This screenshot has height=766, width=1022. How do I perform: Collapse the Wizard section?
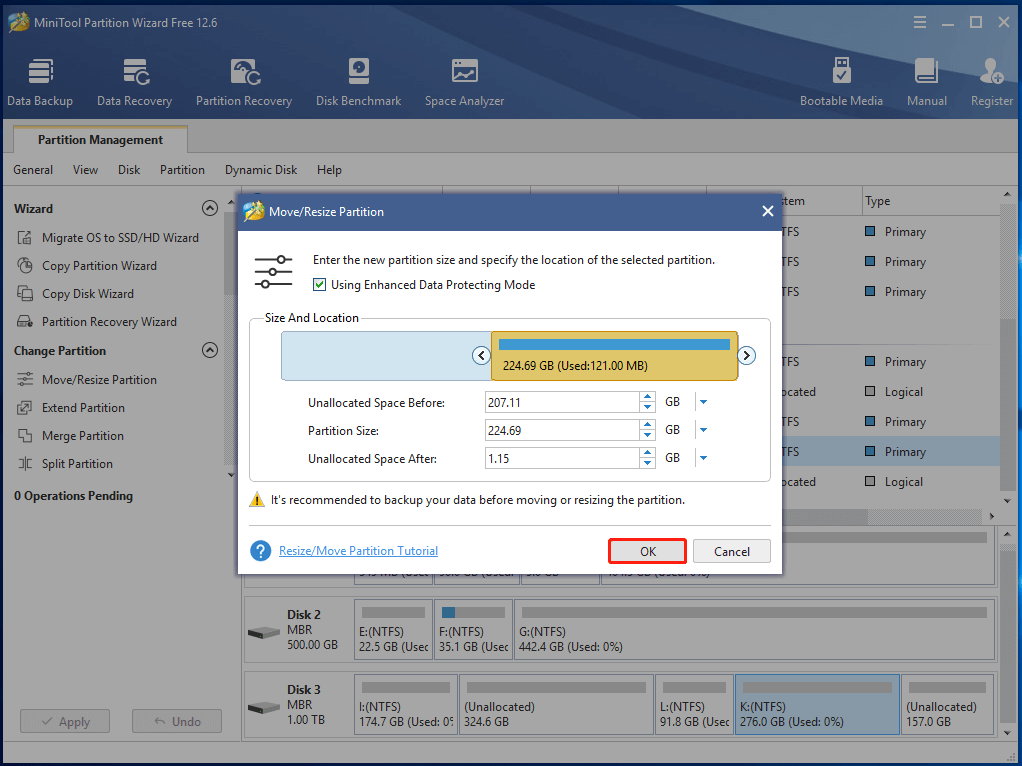(x=210, y=208)
